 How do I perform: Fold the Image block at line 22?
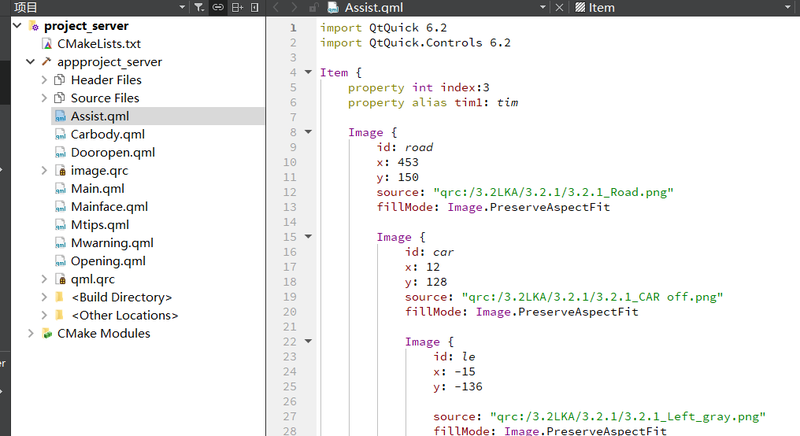tap(308, 341)
